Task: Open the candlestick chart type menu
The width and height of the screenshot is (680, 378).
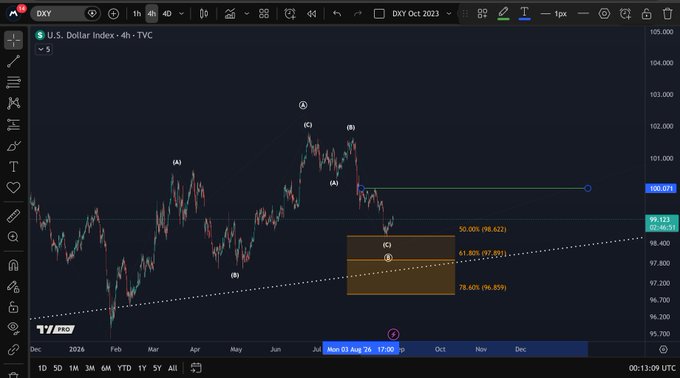Action: (x=204, y=14)
